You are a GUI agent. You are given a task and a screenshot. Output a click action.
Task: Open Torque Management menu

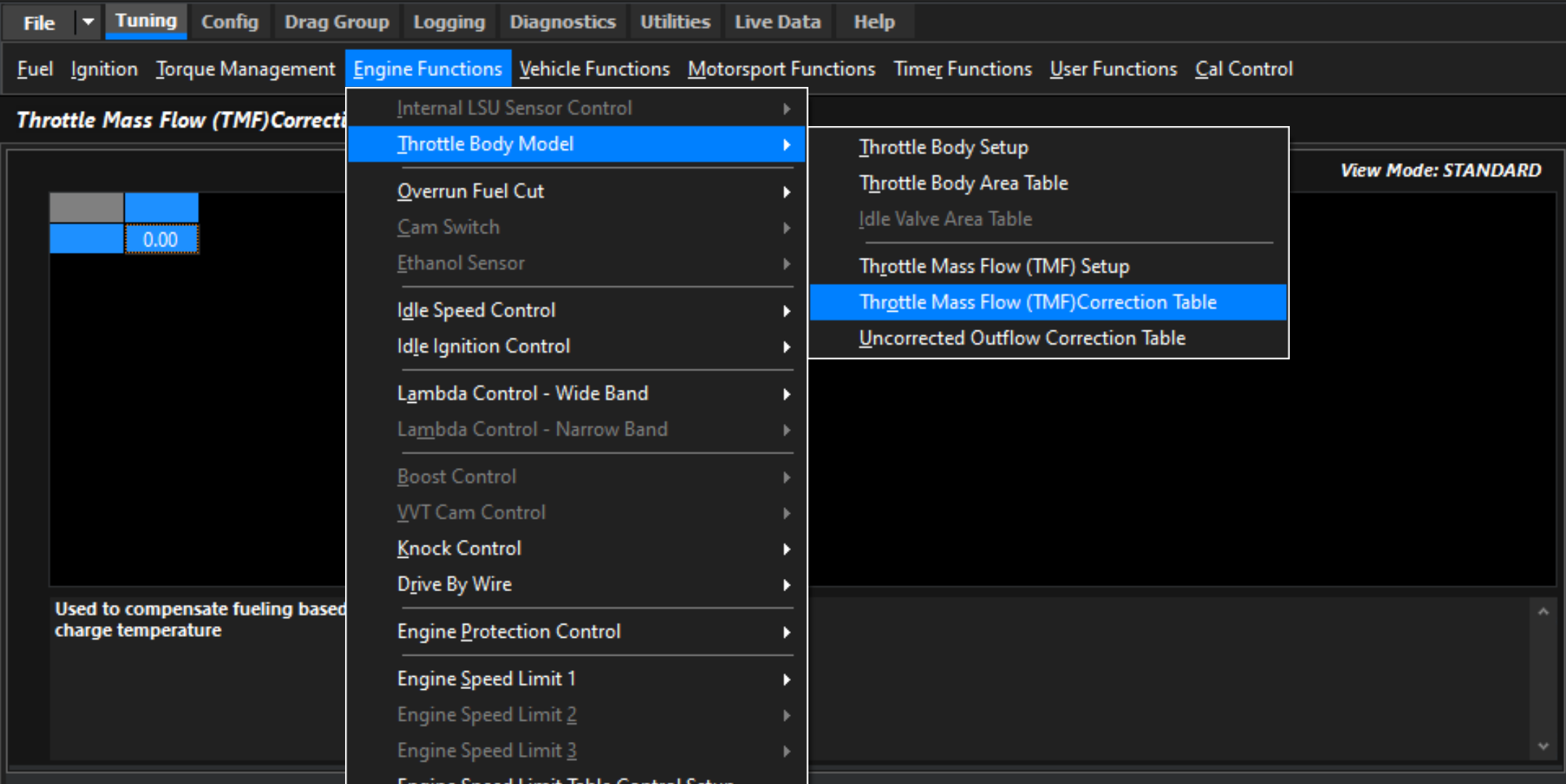pos(245,69)
